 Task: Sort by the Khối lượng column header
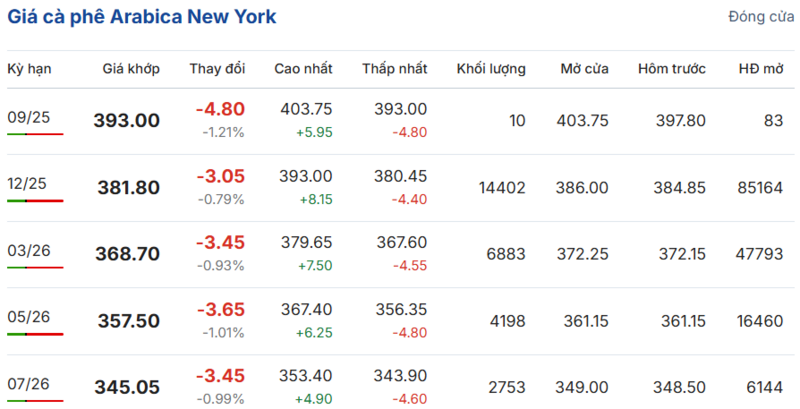pos(491,69)
